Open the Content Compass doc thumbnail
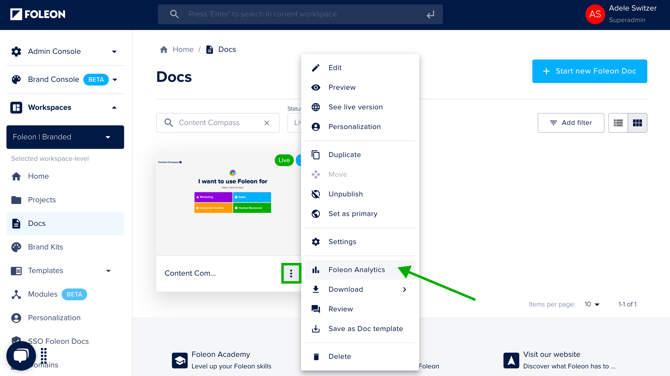This screenshot has height=376, width=670. pos(229,204)
